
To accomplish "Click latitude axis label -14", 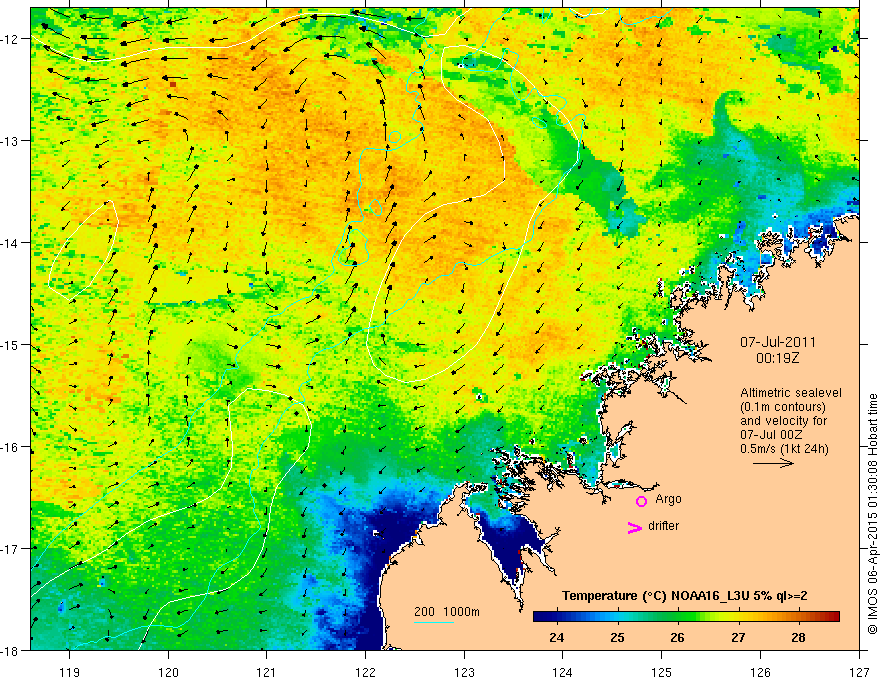I will click(10, 243).
